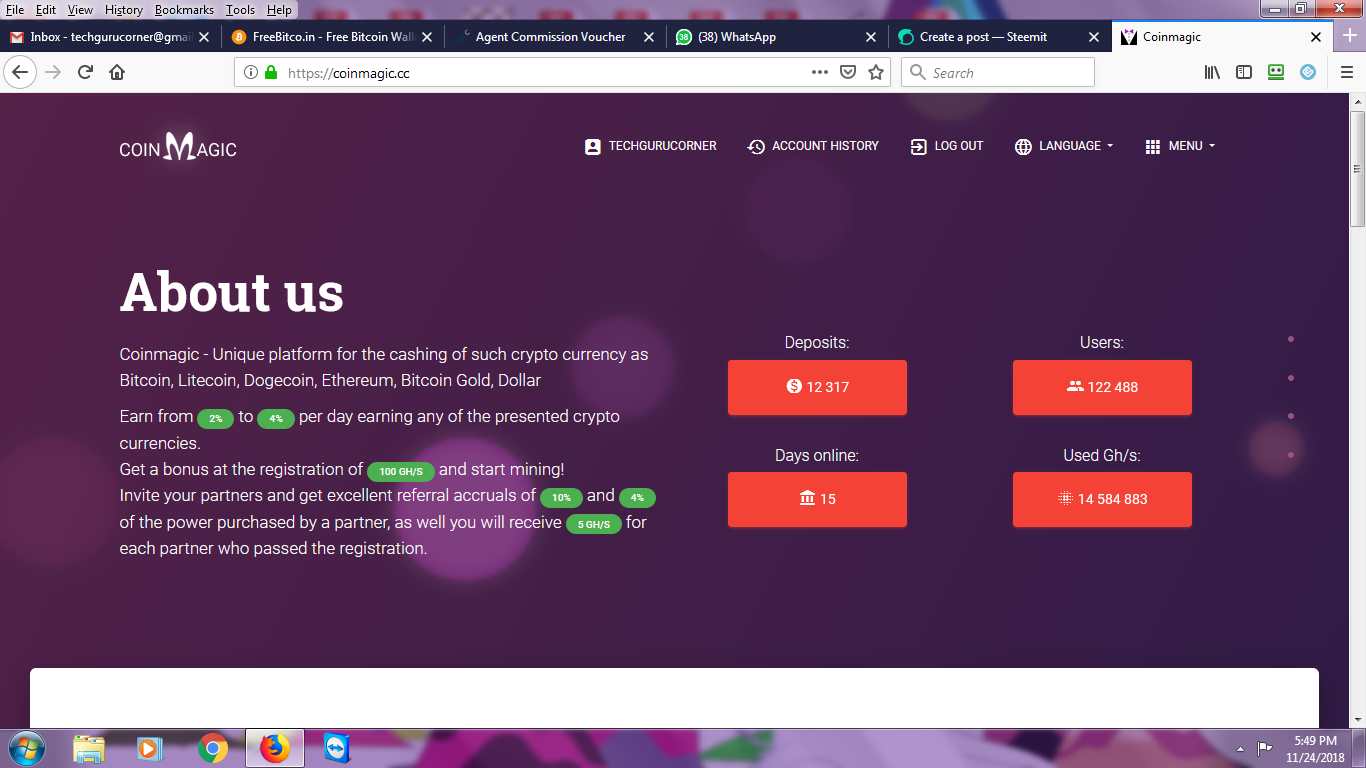
Task: Close the Coinmagic tab
Action: coord(1316,37)
